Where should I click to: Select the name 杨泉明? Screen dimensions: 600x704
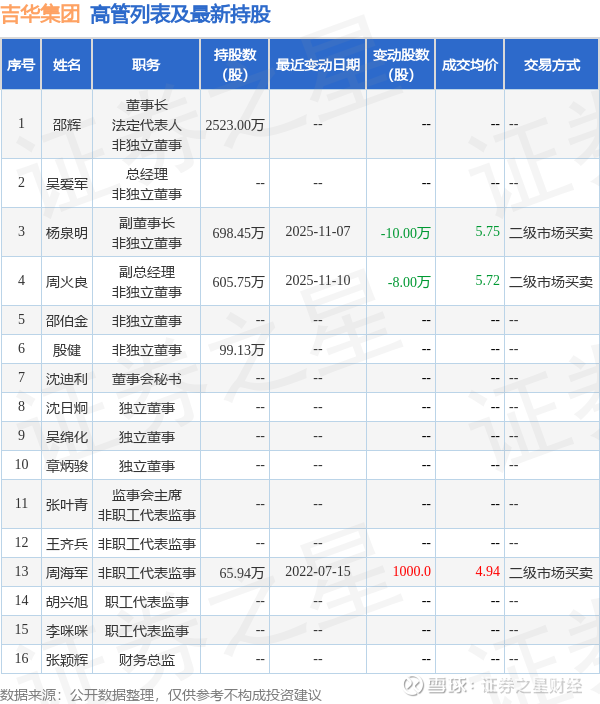(67, 233)
